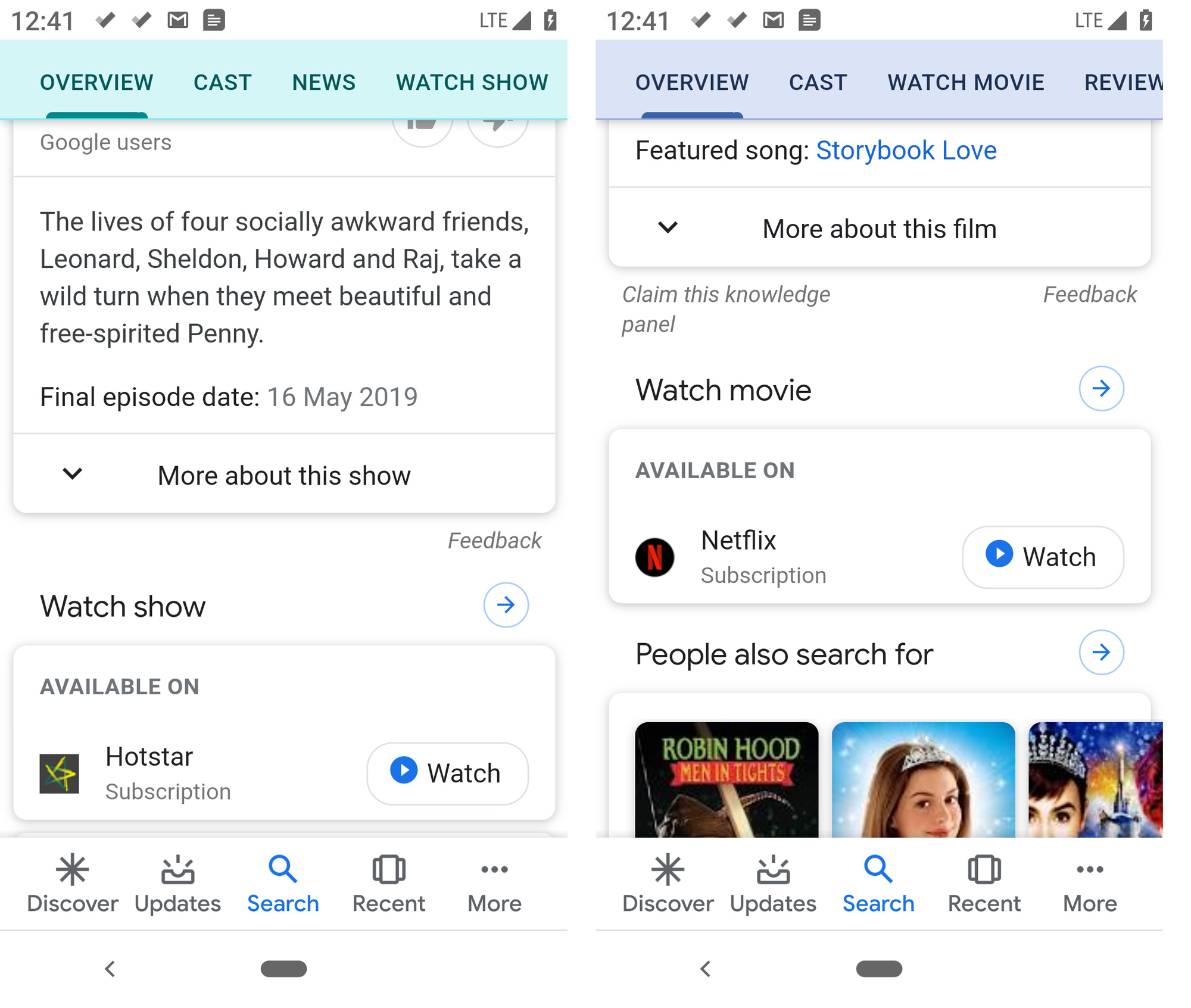The height and width of the screenshot is (1008, 1191).
Task: Select the NEWS tab
Action: click(x=323, y=82)
